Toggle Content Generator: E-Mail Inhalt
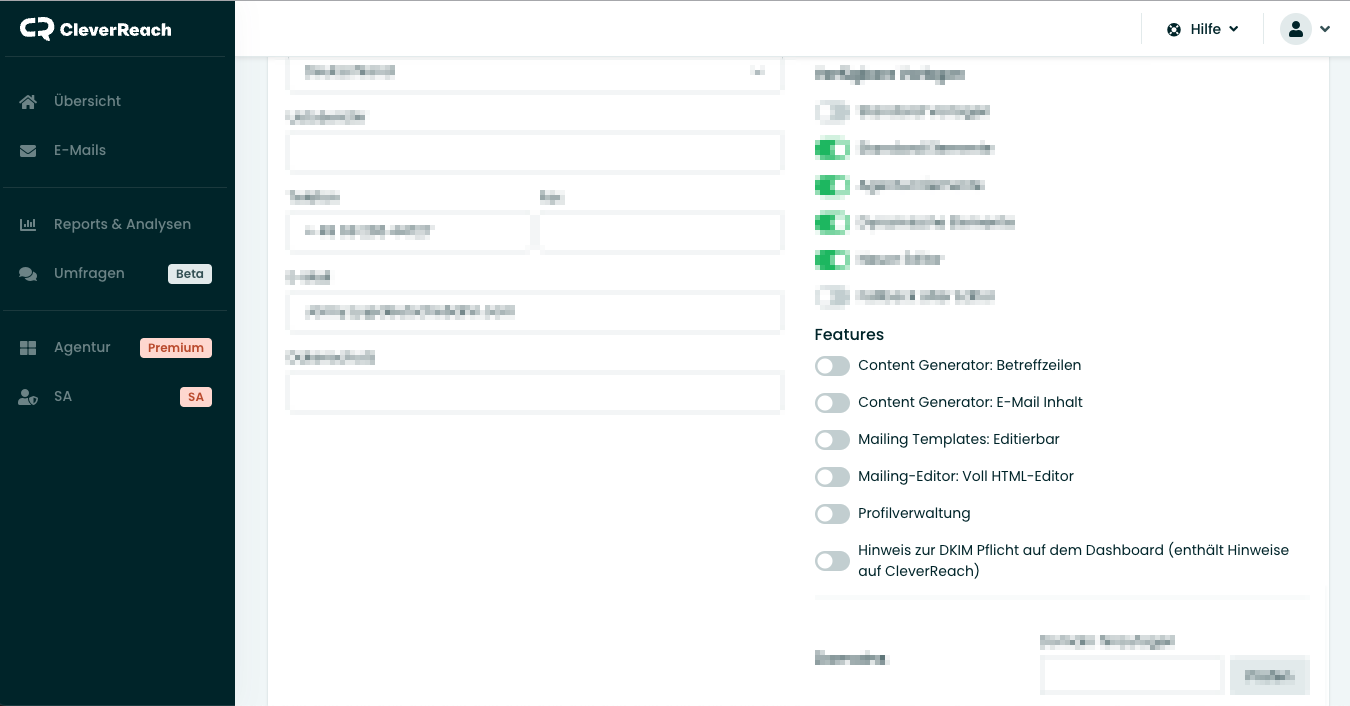1350x706 pixels. 832,403
